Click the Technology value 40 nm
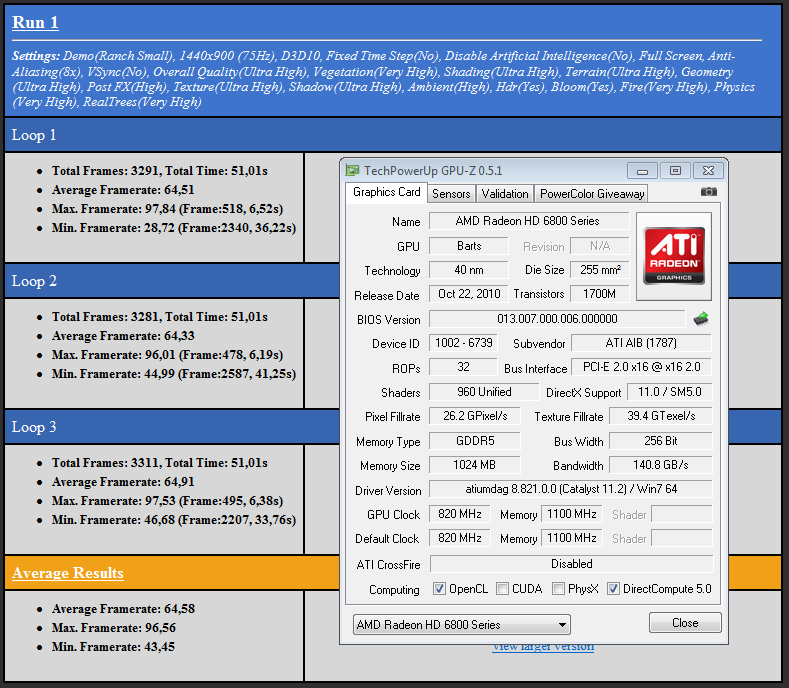The image size is (789, 688). (x=468, y=270)
